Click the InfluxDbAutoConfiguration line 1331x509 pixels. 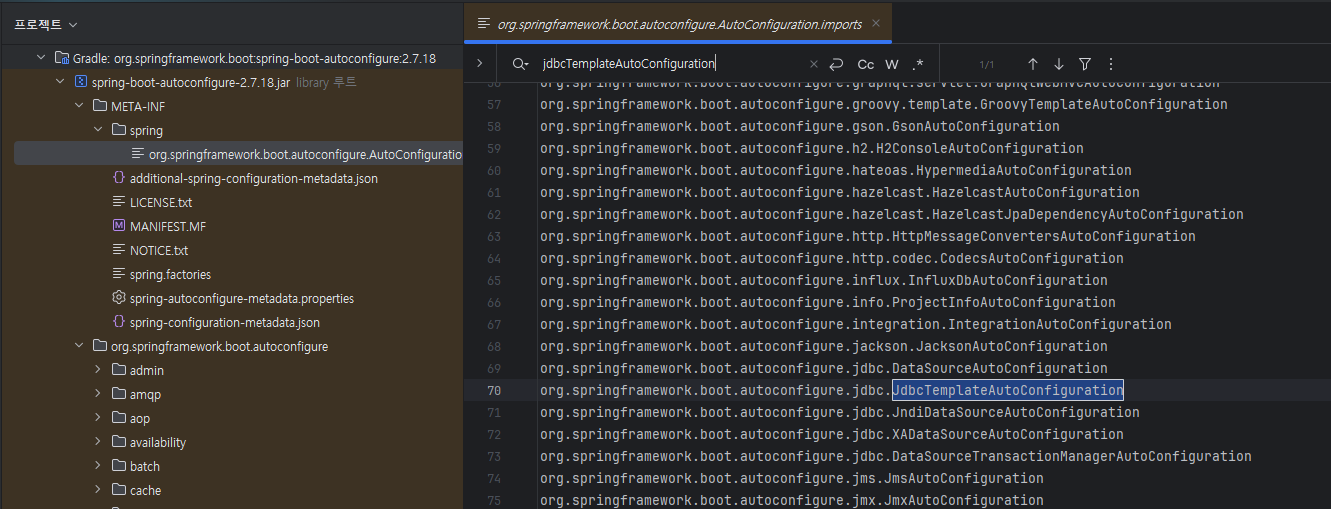[x=824, y=280]
